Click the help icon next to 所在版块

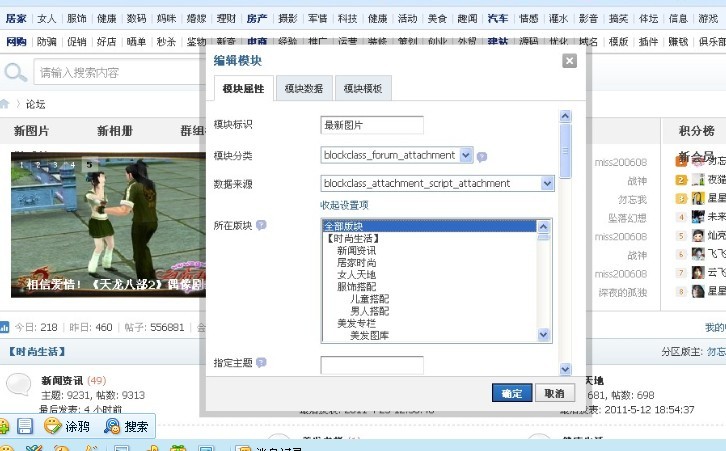261,225
